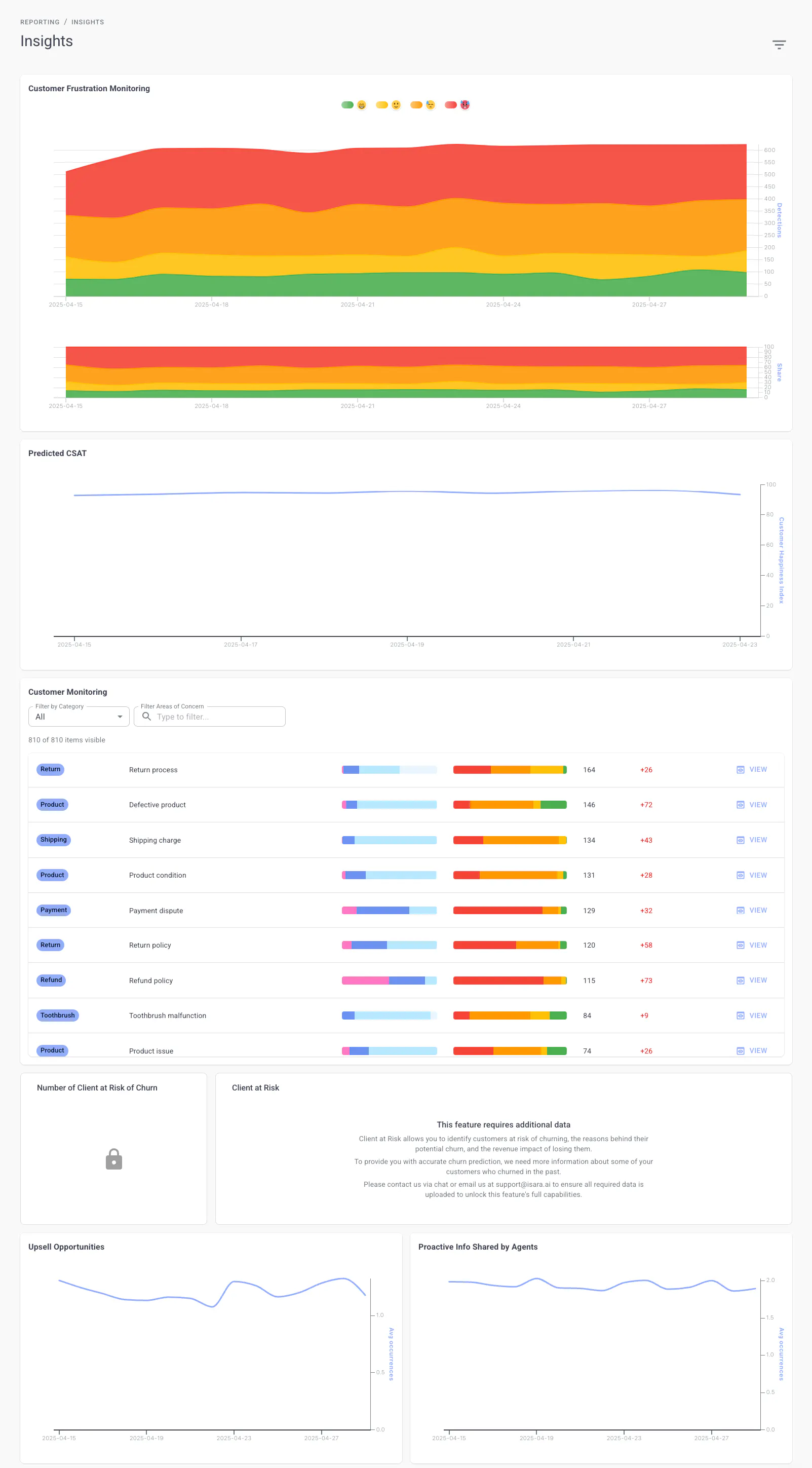Click the lock icon in the churn risk card
This screenshot has height=1468, width=812.
click(114, 1159)
